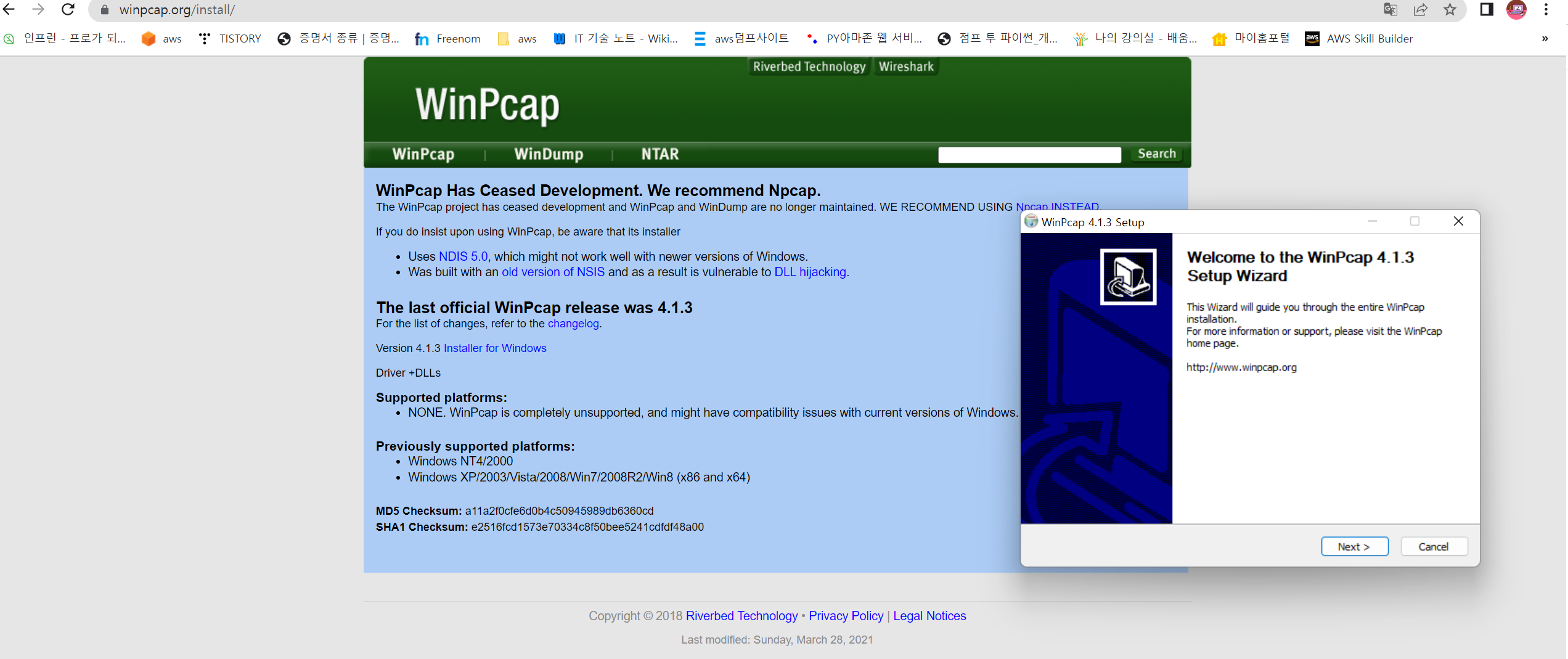Screen dimensions: 1568x659
Task: Select the WinPcap navigation menu item
Action: point(423,154)
